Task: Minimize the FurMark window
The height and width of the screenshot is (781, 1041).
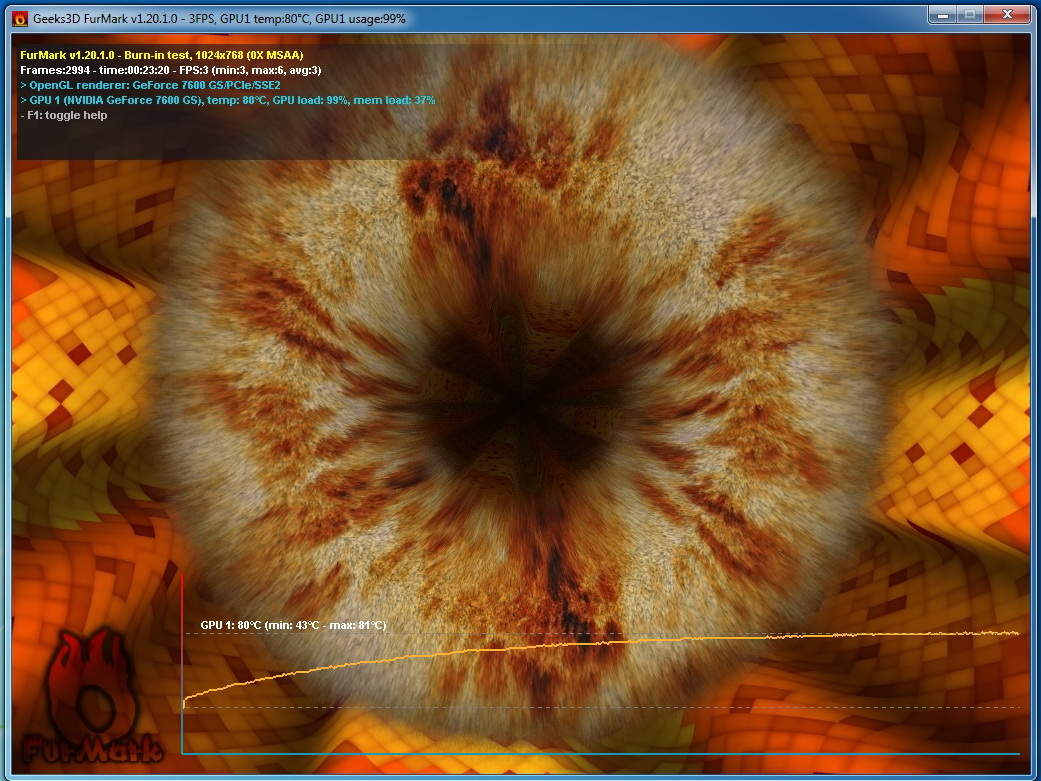Action: point(941,14)
